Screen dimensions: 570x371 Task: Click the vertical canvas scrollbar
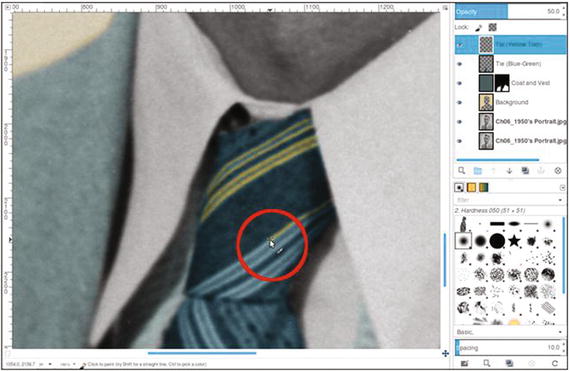click(445, 260)
